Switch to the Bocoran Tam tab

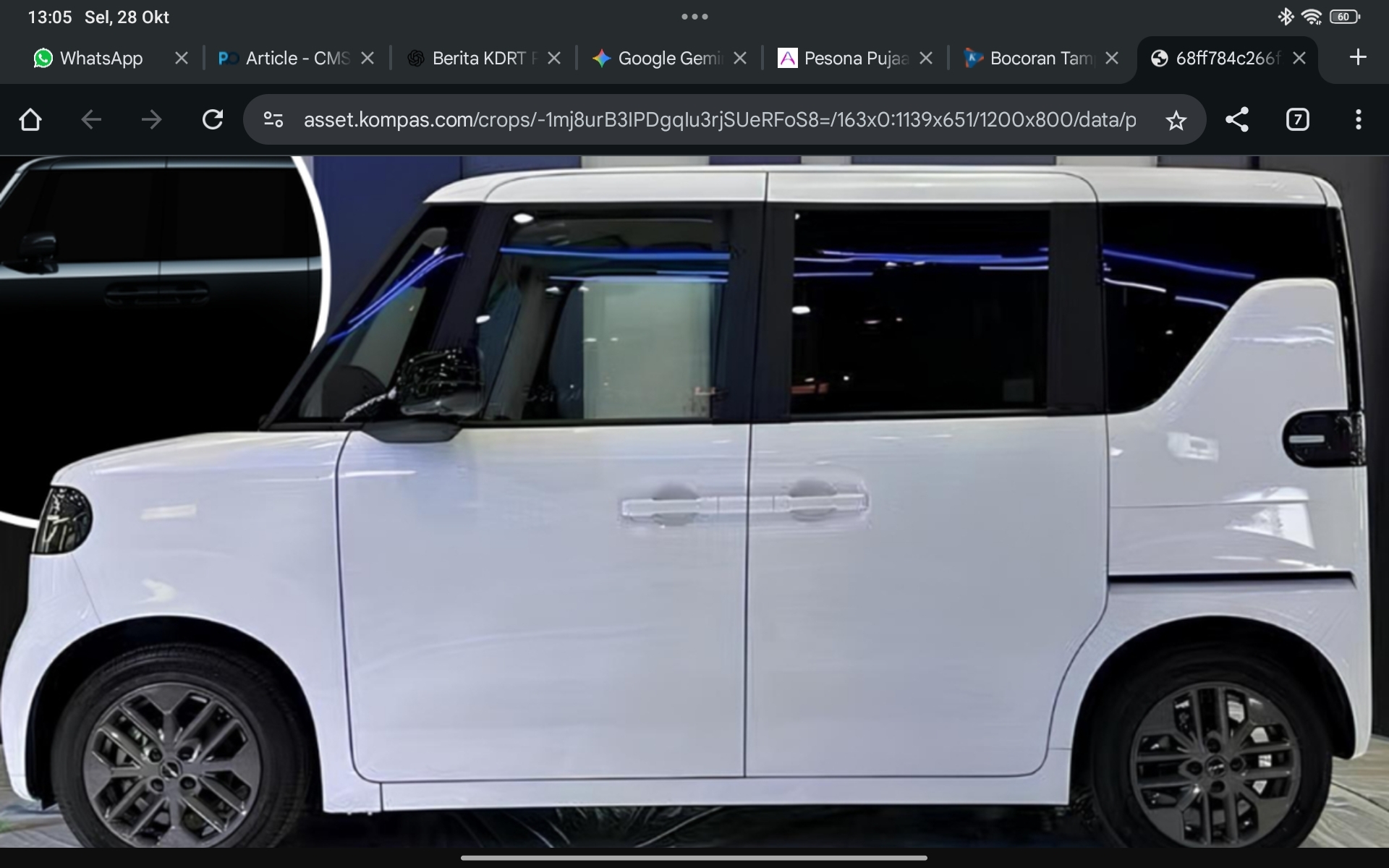pos(1030,58)
